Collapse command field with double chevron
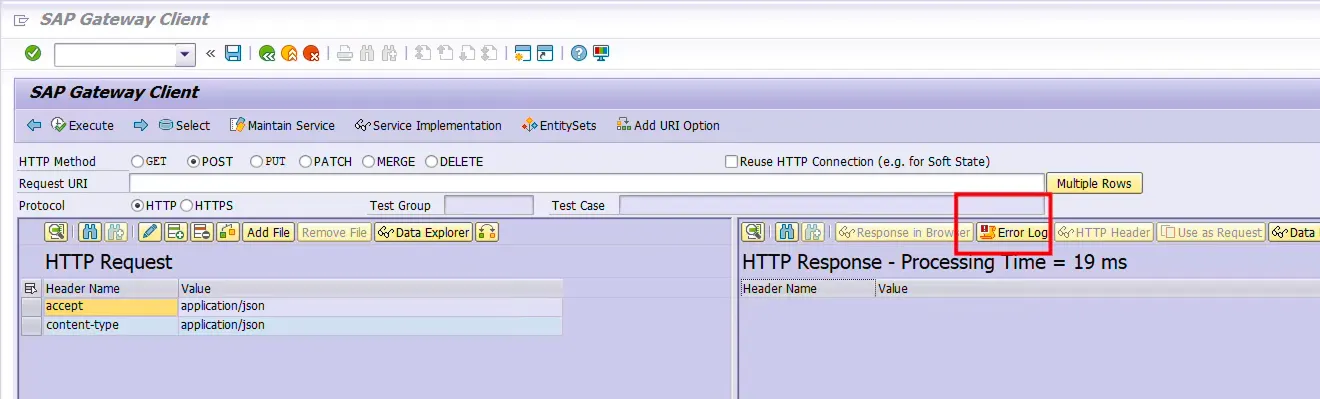 click(211, 54)
